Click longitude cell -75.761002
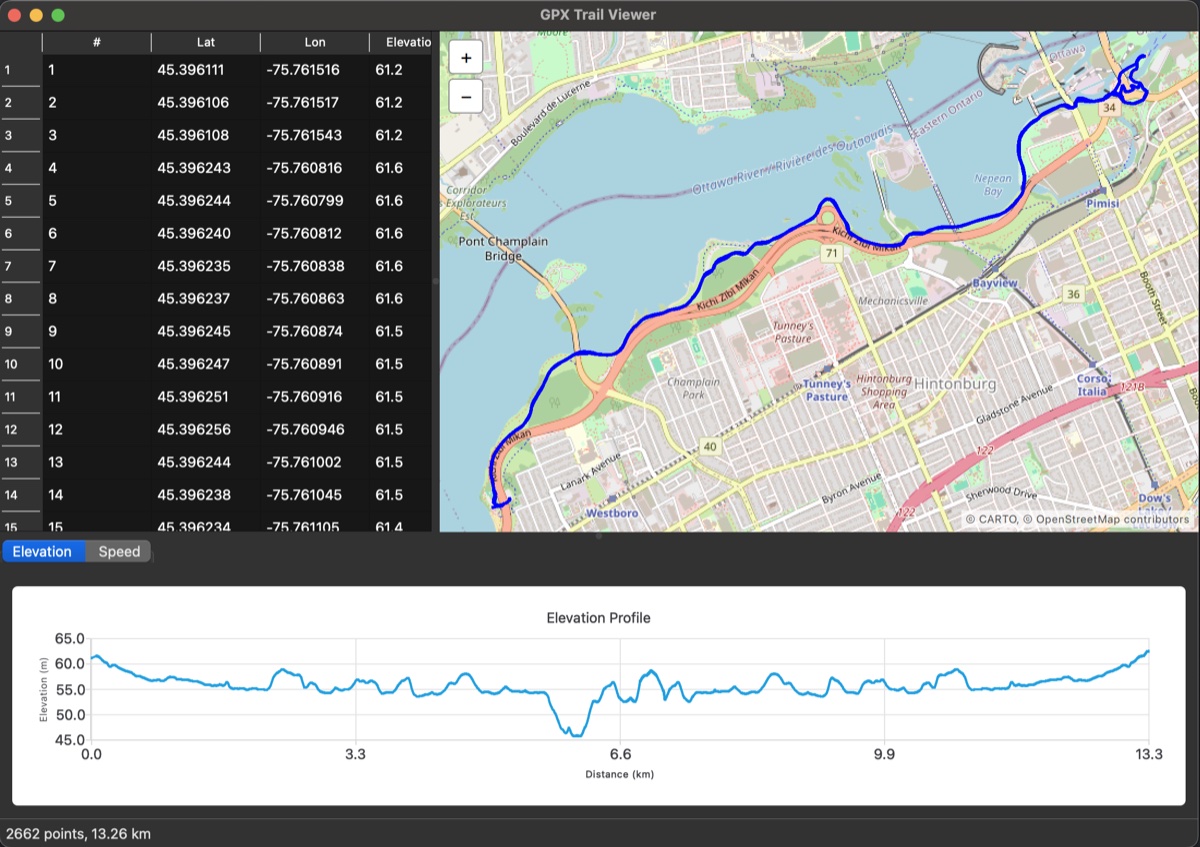The height and width of the screenshot is (847, 1200). (315, 462)
